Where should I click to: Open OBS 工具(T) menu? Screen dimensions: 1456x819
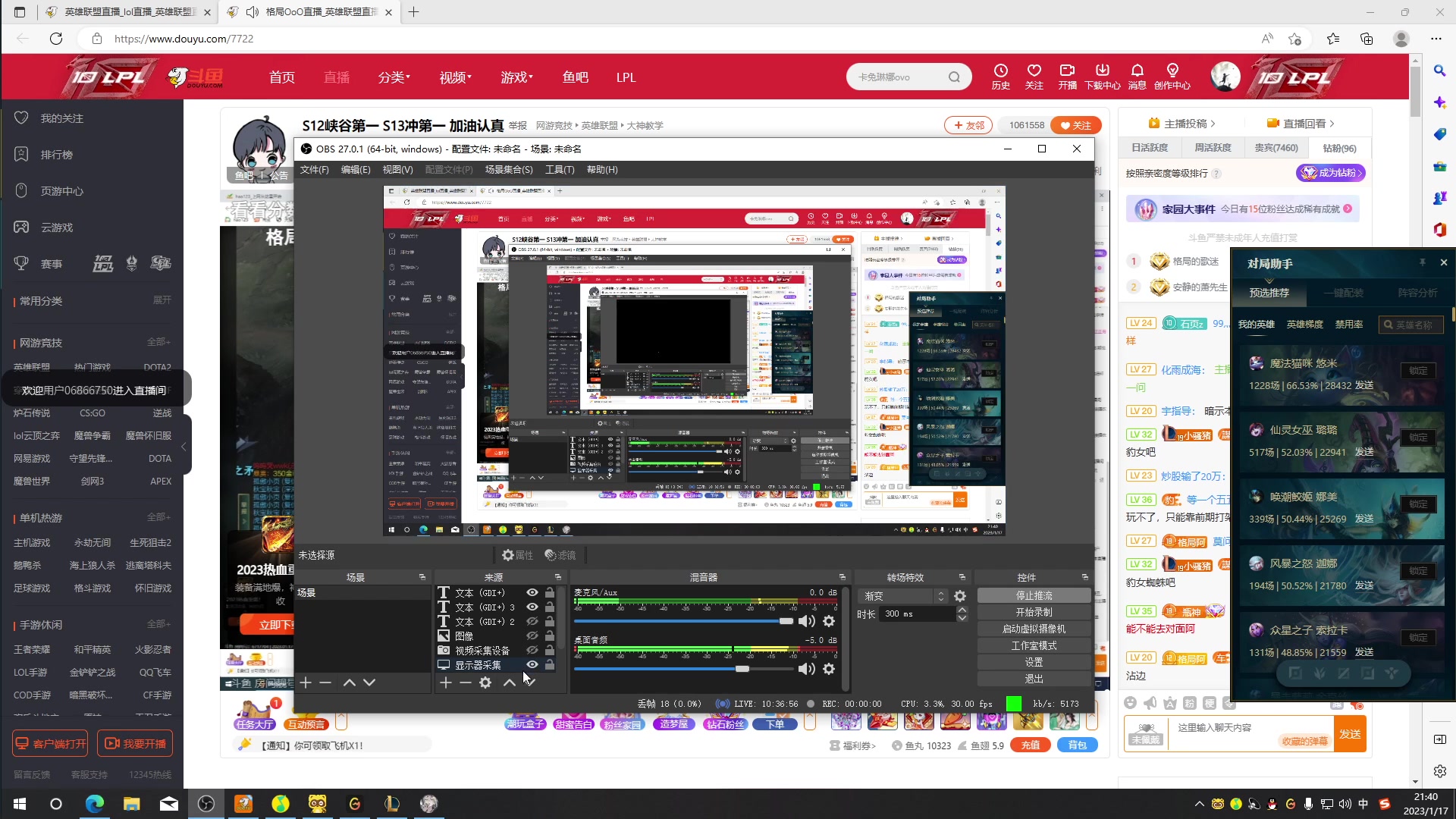point(560,170)
